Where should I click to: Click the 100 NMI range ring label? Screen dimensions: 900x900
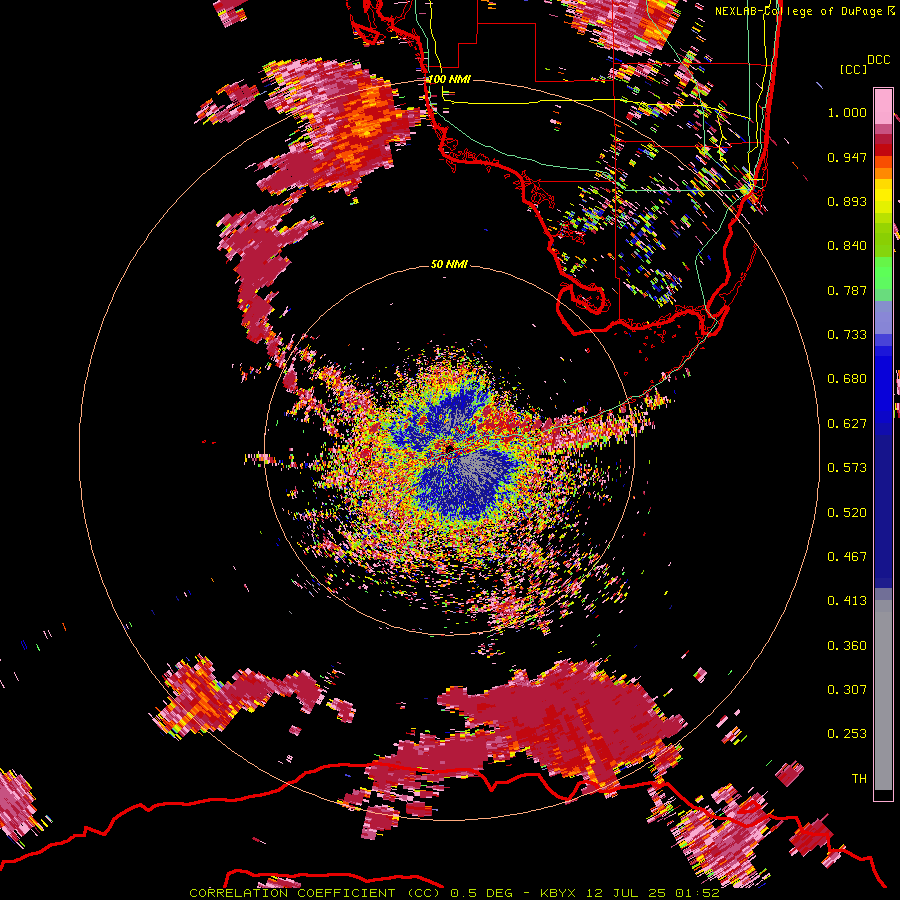449,79
